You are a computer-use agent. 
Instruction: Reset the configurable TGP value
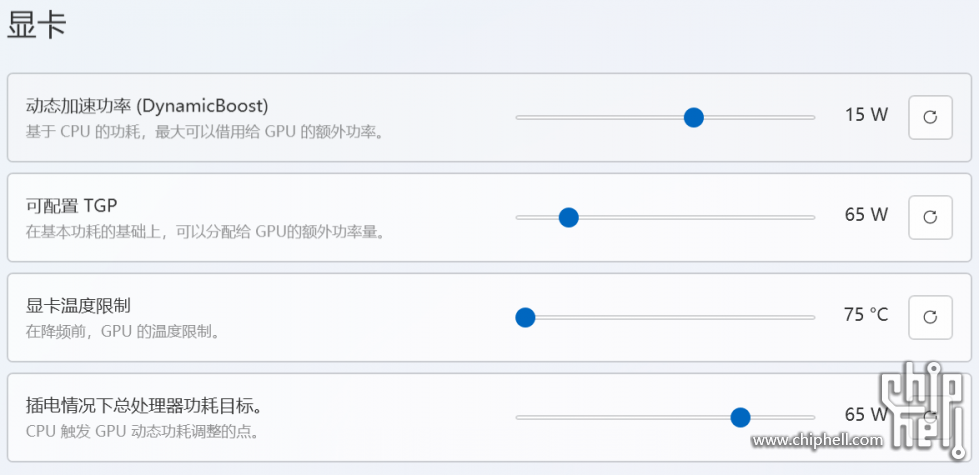tap(930, 217)
